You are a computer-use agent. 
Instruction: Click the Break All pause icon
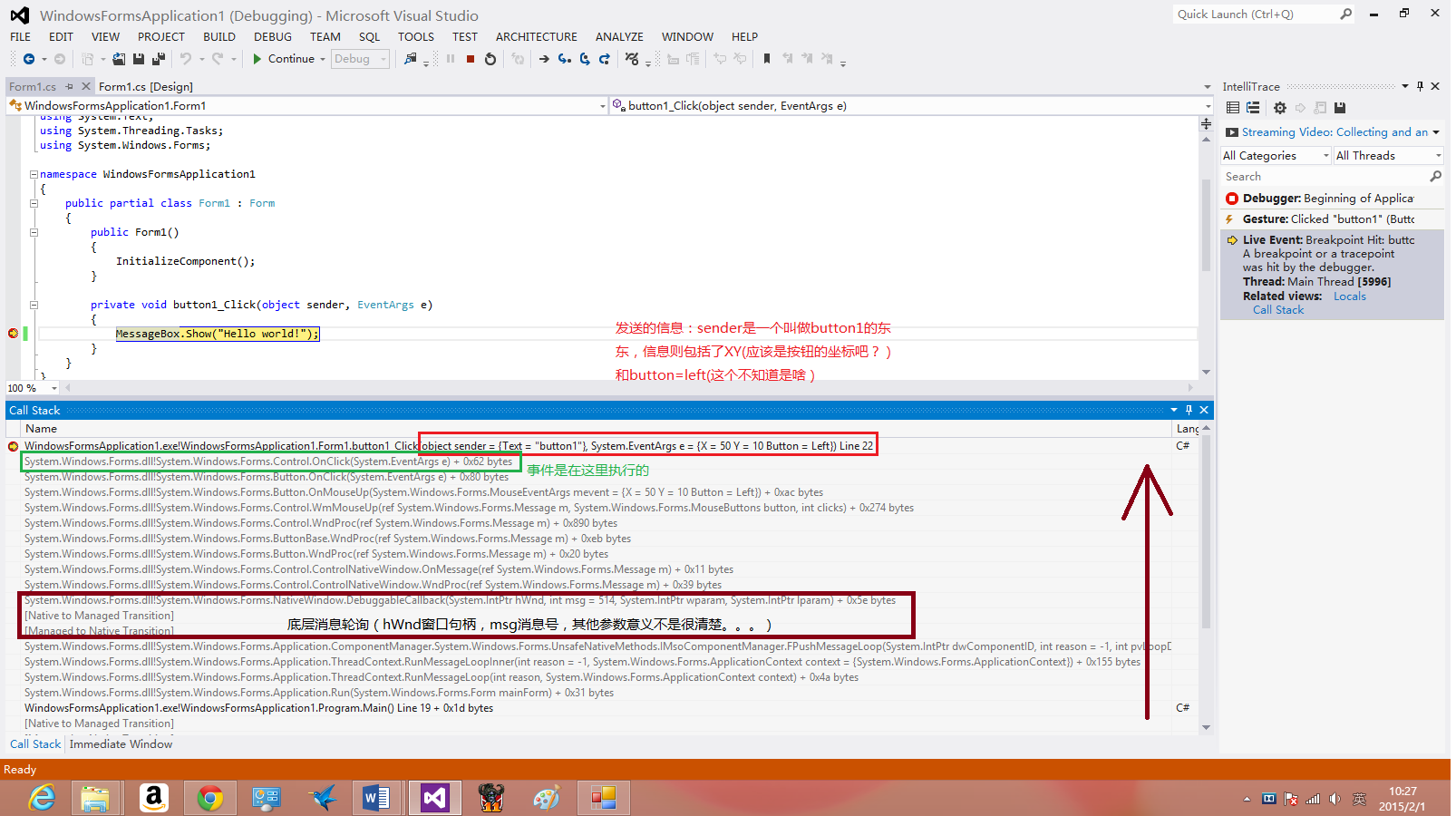point(451,59)
